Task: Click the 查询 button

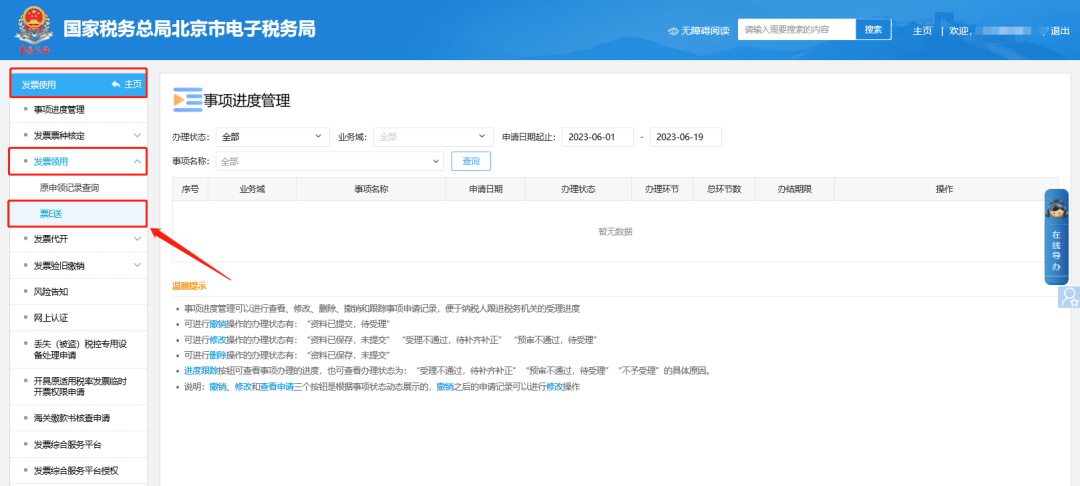Action: tap(471, 161)
